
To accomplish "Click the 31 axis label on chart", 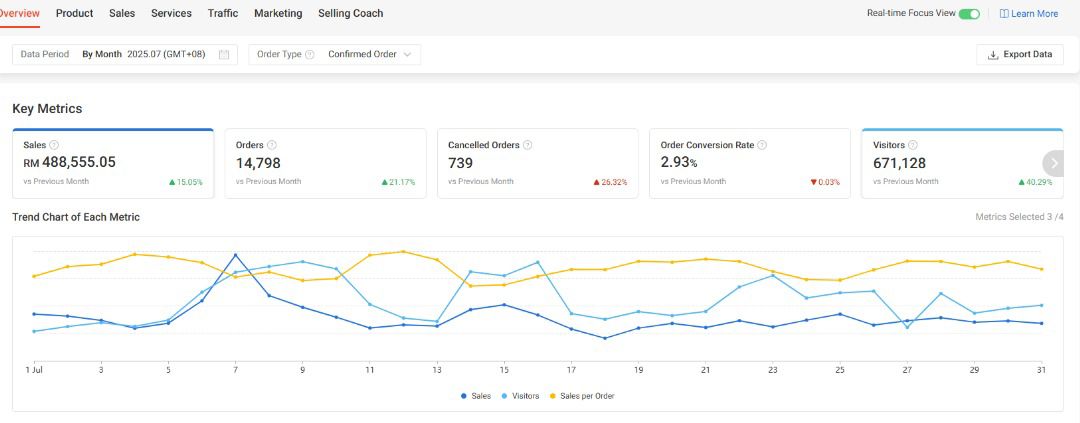I will pos(1041,371).
